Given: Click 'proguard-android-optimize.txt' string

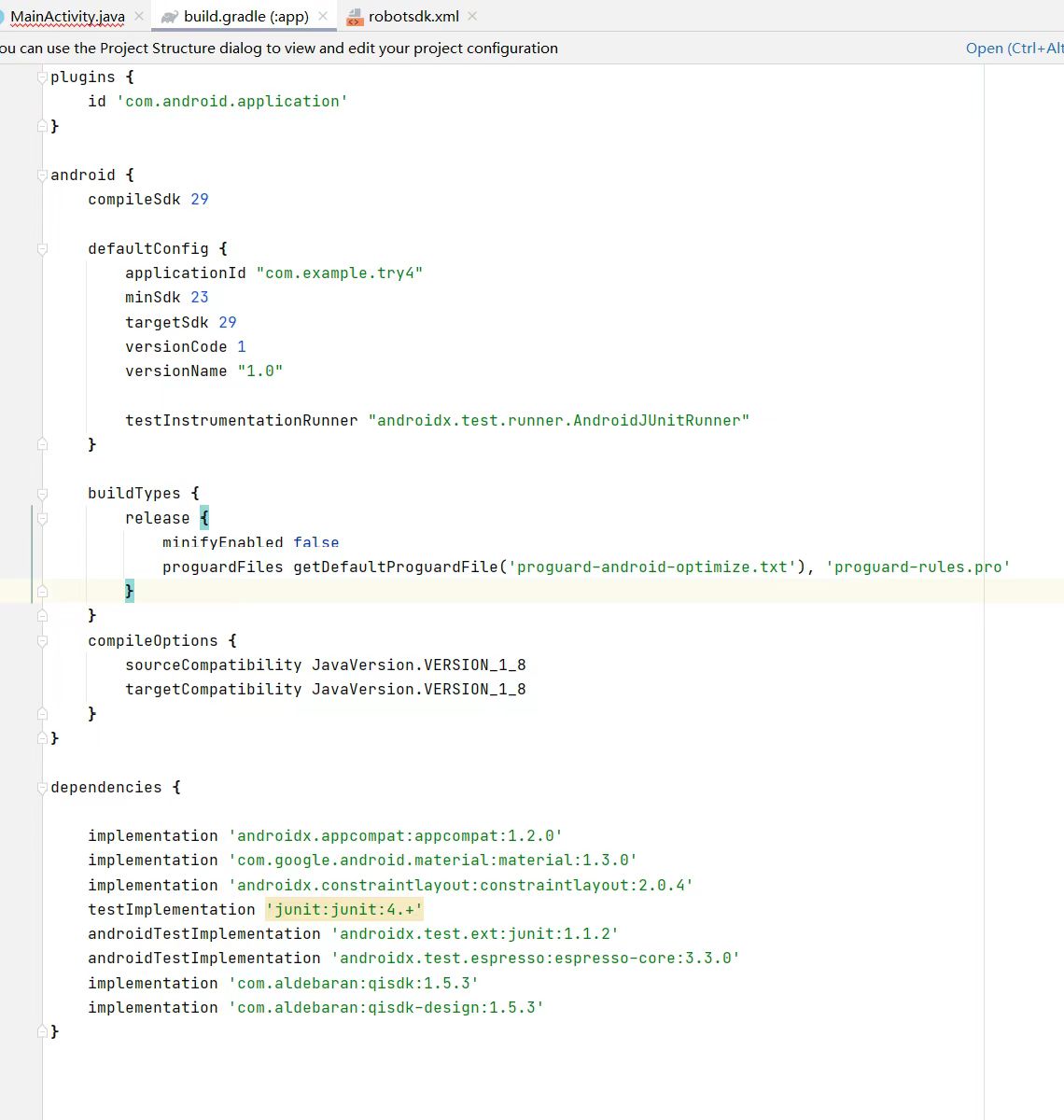Looking at the screenshot, I should pyautogui.click(x=652, y=567).
